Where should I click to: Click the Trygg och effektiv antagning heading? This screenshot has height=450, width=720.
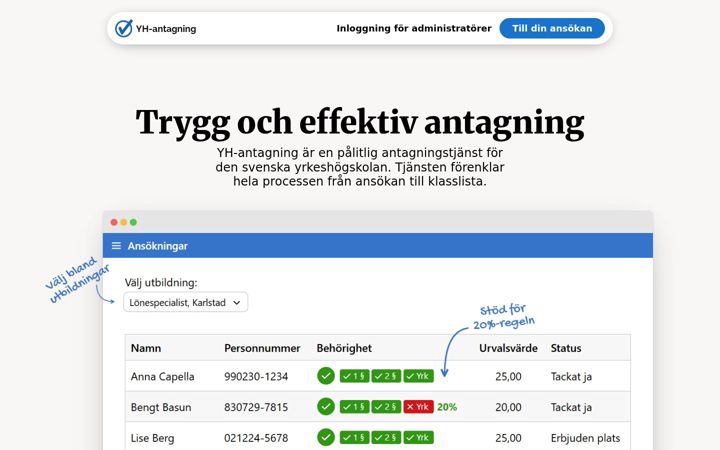click(360, 123)
